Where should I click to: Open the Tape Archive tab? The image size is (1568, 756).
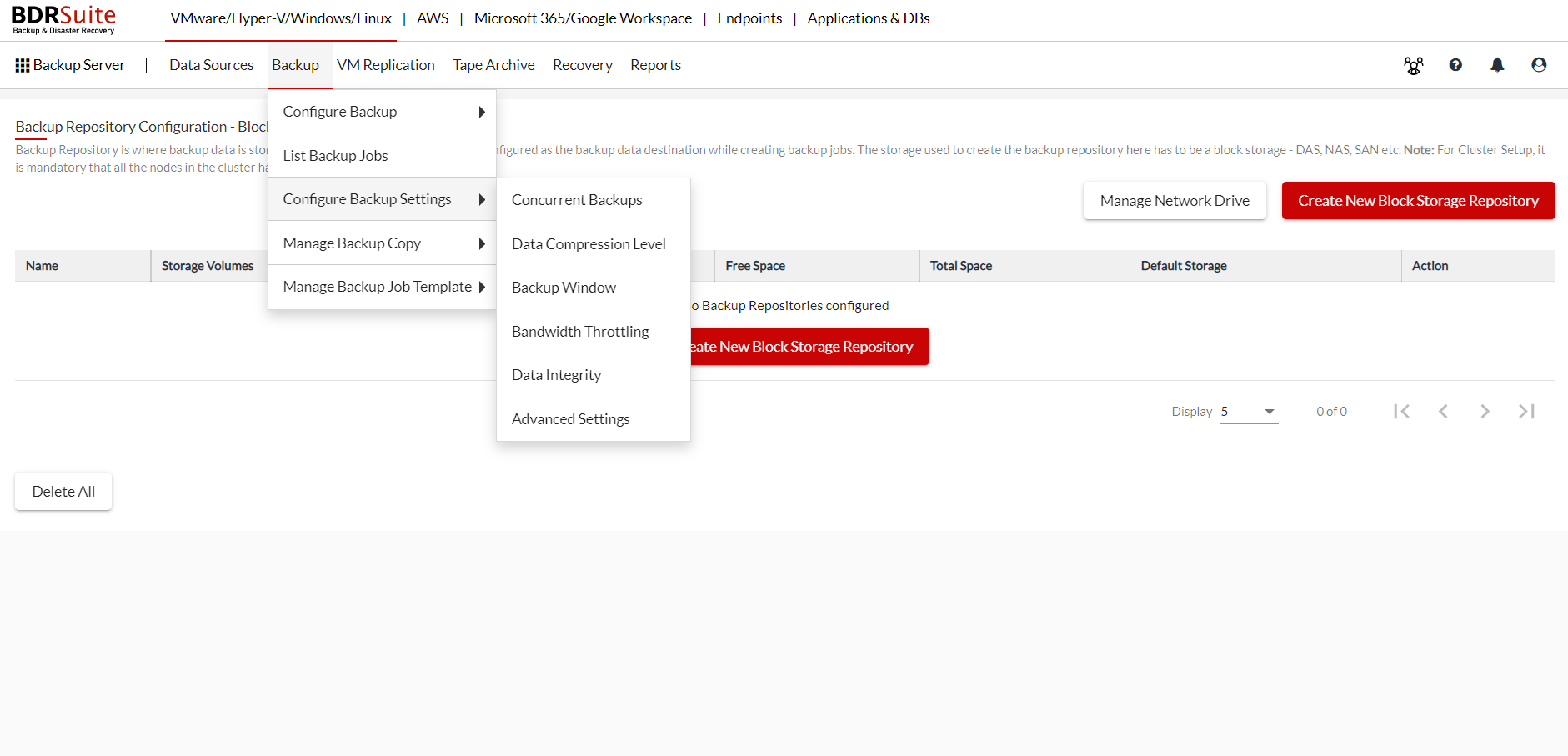tap(493, 65)
